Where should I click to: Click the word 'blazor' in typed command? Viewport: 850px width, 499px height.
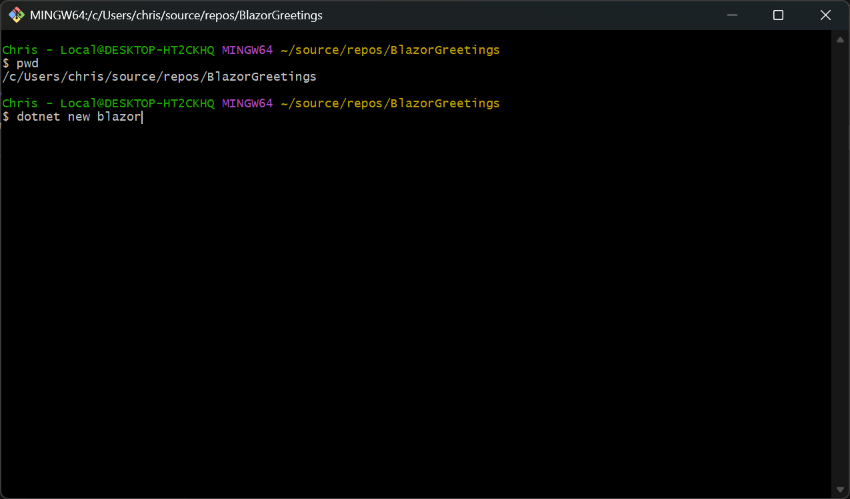(x=118, y=117)
